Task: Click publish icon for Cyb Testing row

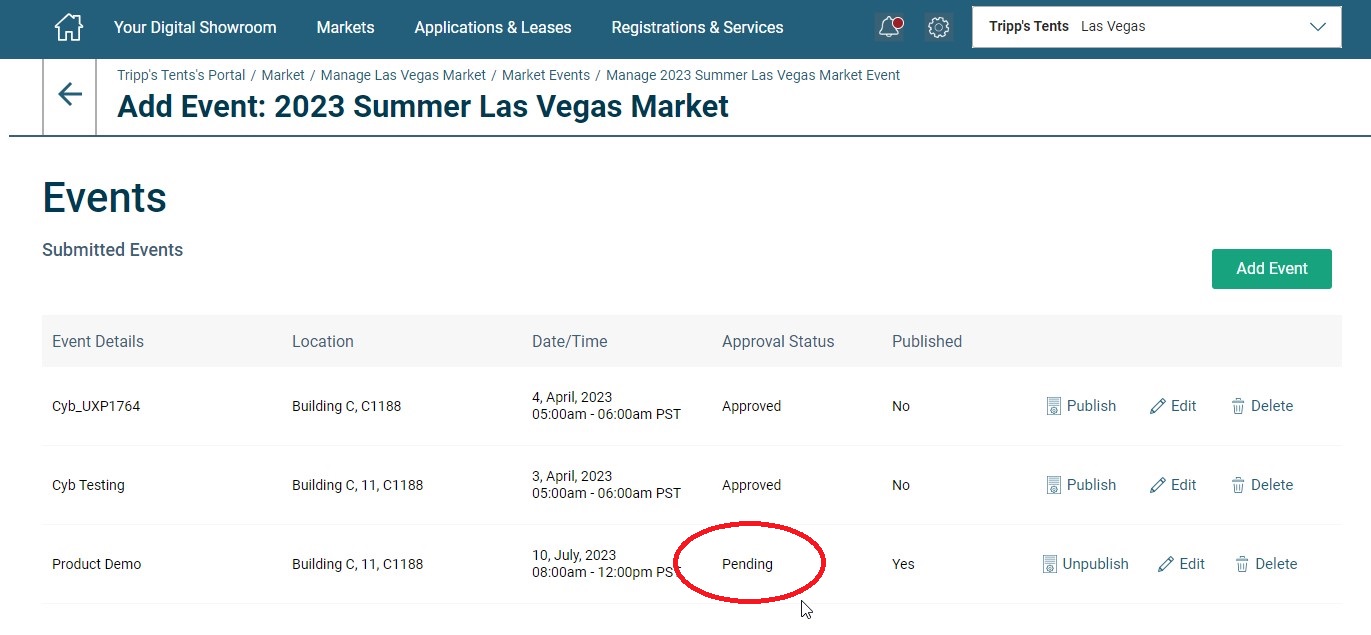Action: coord(1053,485)
